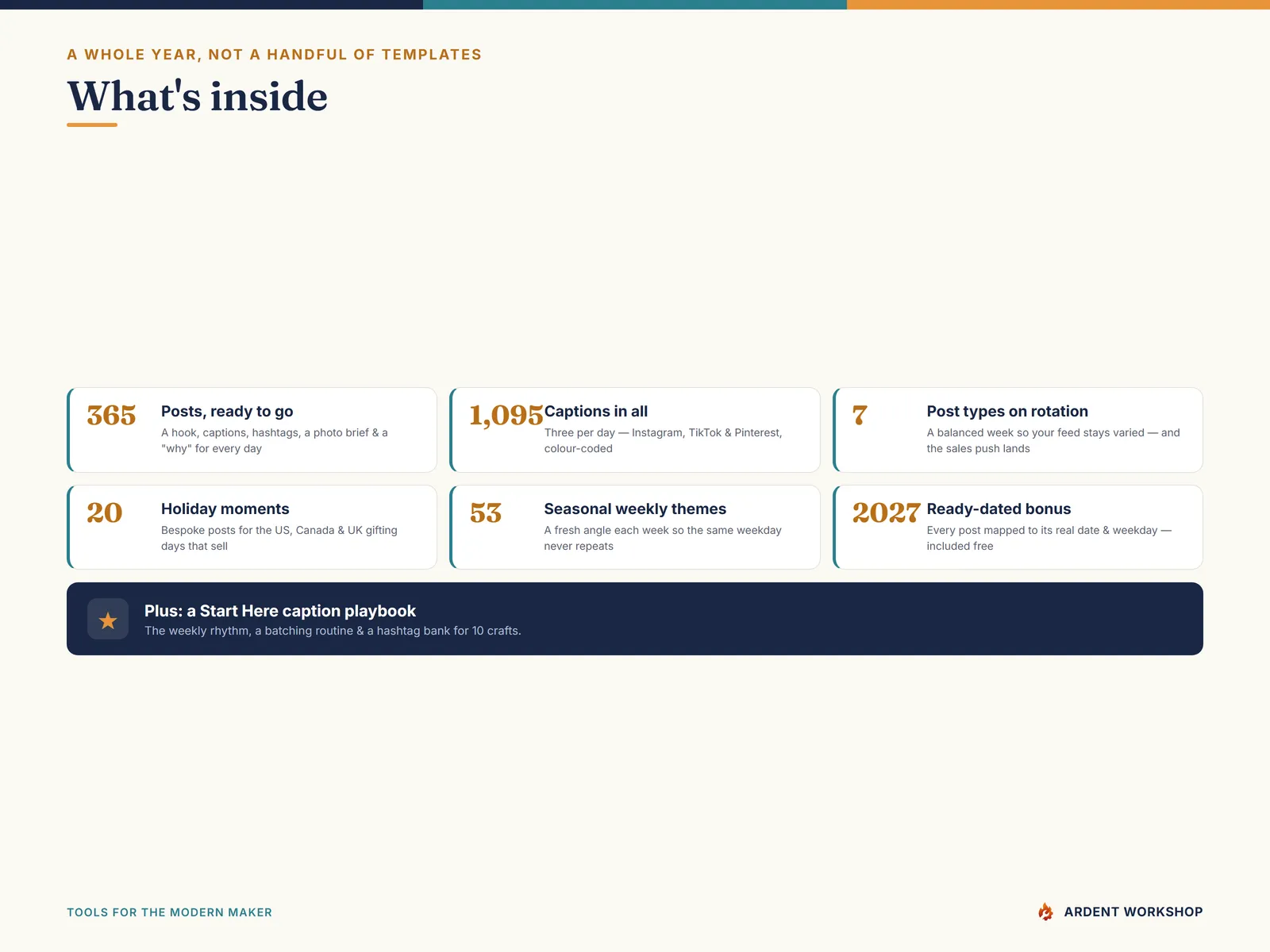Click the Tools for the Modern Maker tagline
This screenshot has height=952, width=1270.
(169, 912)
